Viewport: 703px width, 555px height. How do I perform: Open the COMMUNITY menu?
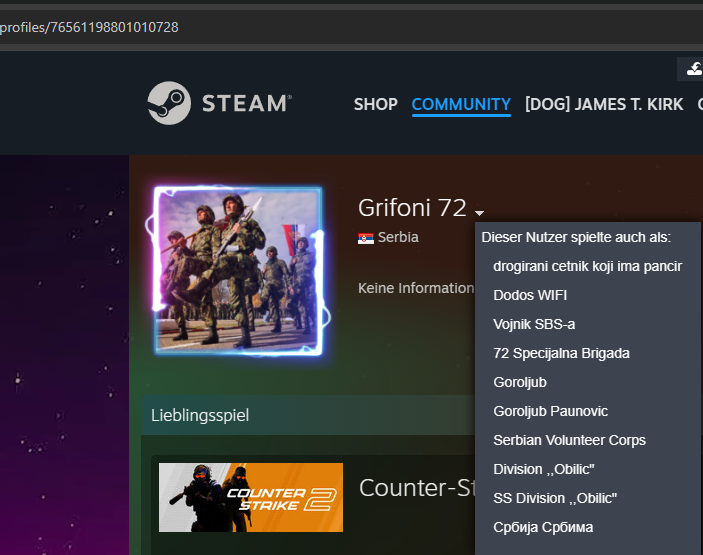click(x=461, y=104)
